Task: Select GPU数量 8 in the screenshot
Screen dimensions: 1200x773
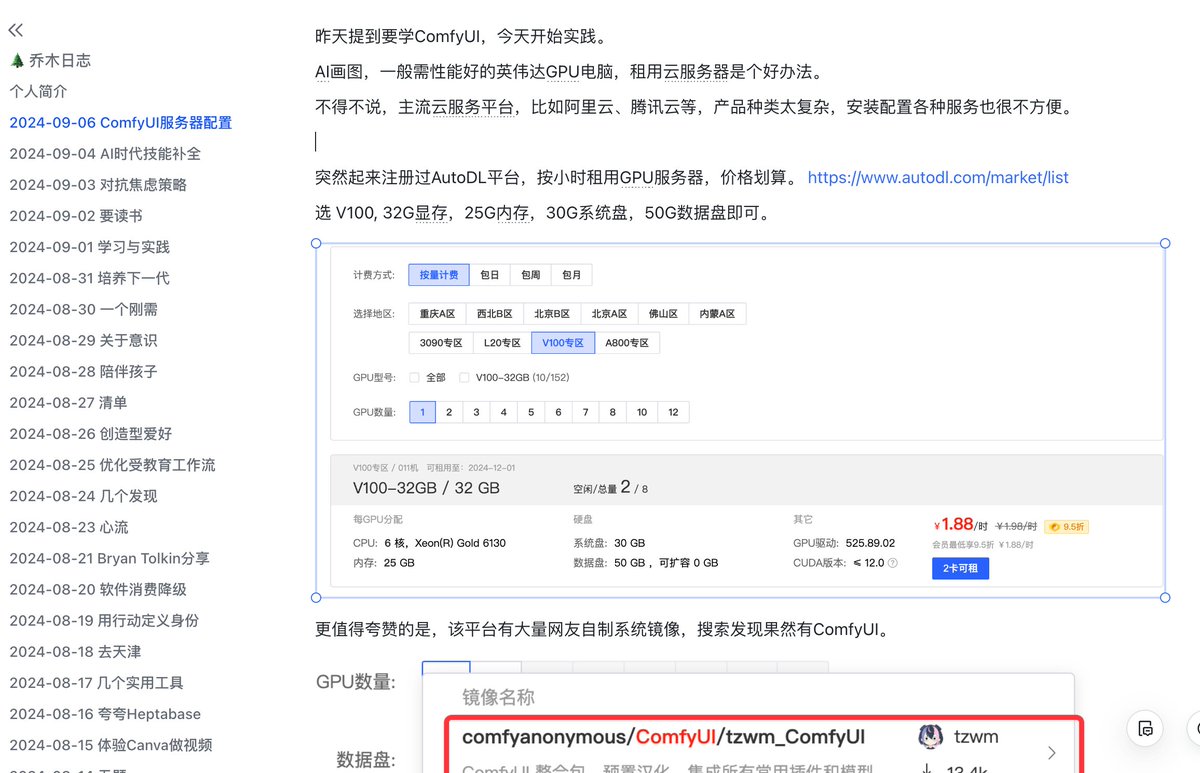Action: coord(612,412)
